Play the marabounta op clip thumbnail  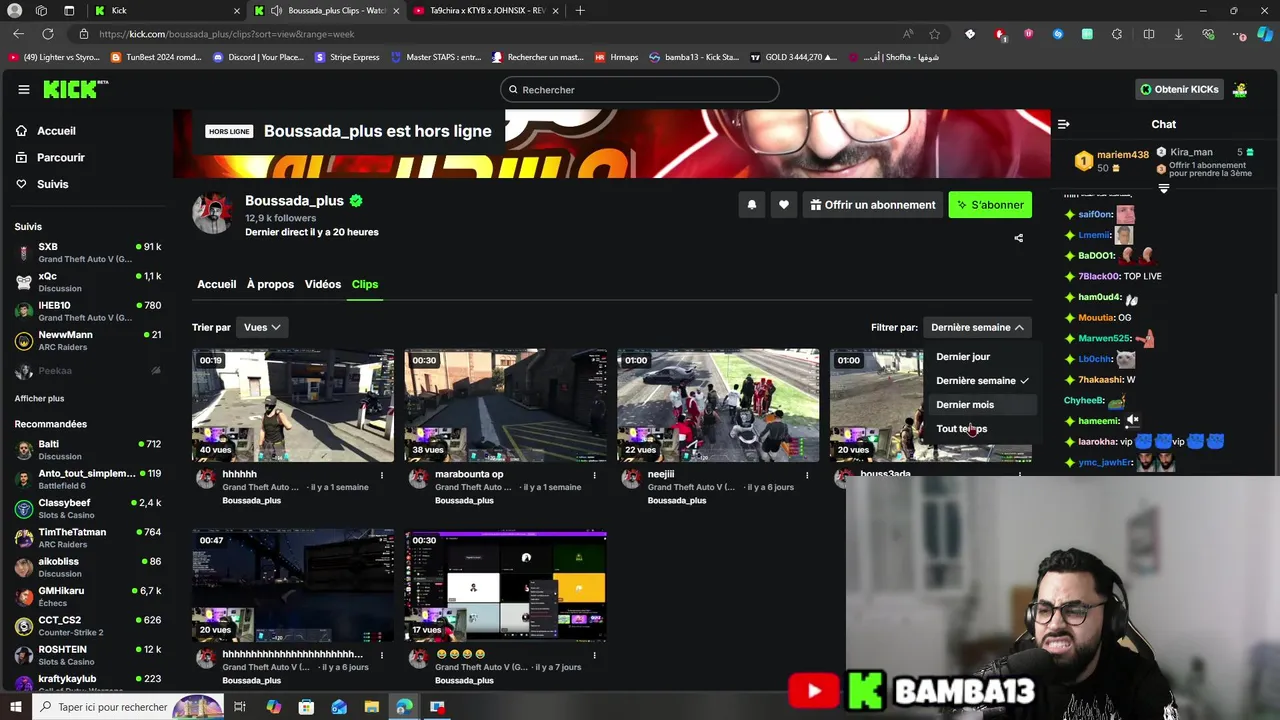click(505, 405)
